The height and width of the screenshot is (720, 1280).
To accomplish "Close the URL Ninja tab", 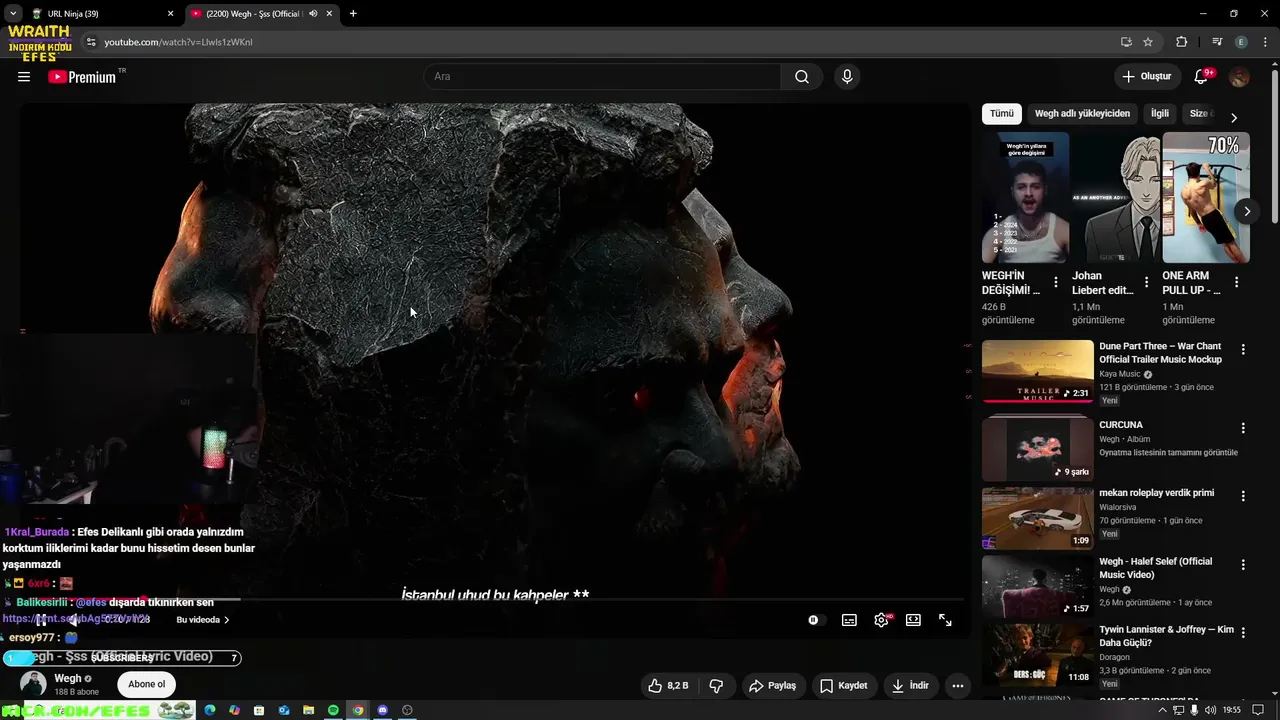I will (x=170, y=14).
